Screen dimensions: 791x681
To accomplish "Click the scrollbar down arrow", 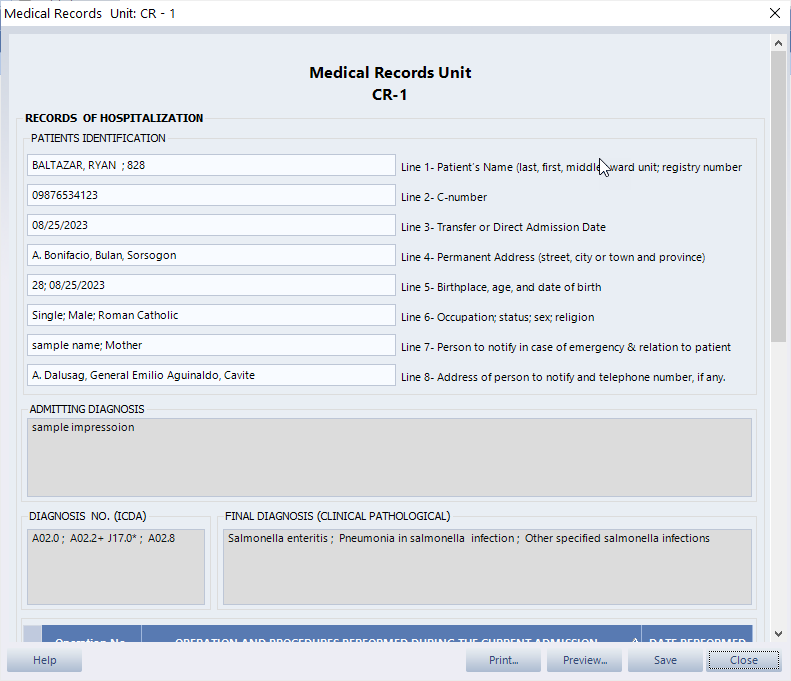I will click(x=778, y=633).
